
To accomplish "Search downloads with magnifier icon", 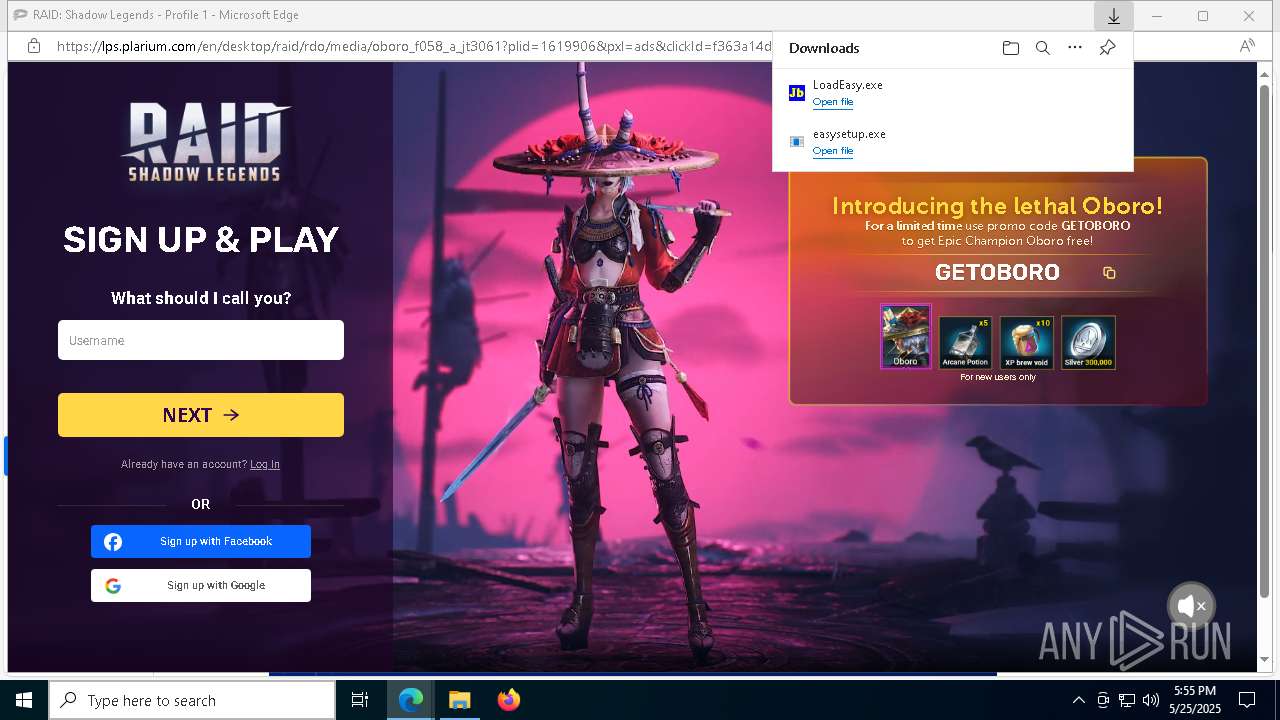I will click(x=1043, y=48).
